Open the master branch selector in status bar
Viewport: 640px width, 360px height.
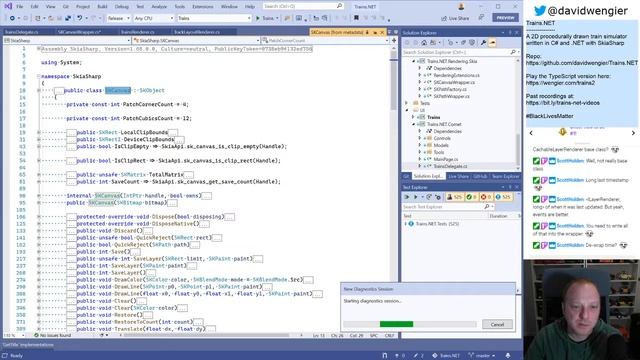click(x=482, y=356)
